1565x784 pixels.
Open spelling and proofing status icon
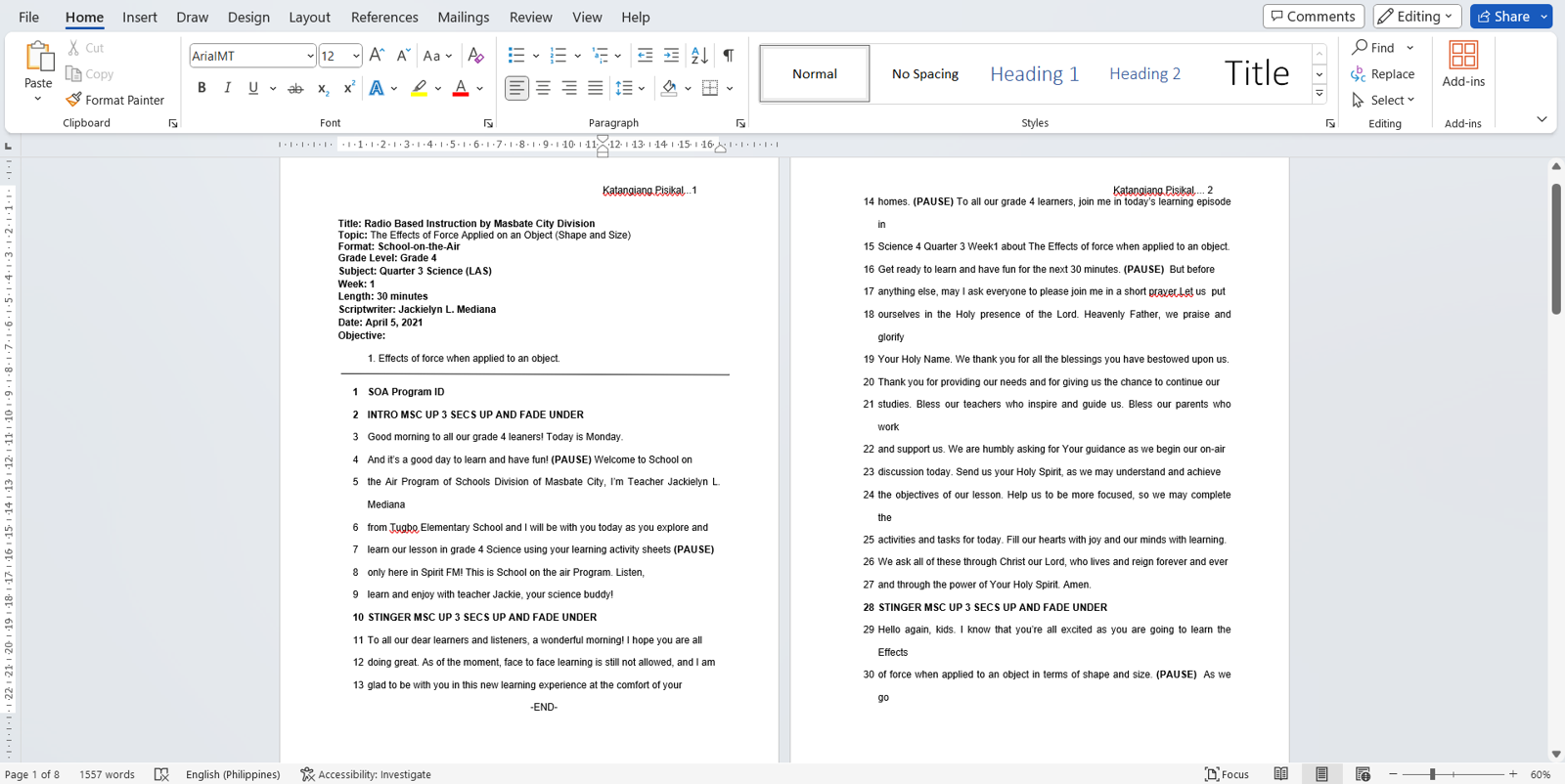[161, 774]
